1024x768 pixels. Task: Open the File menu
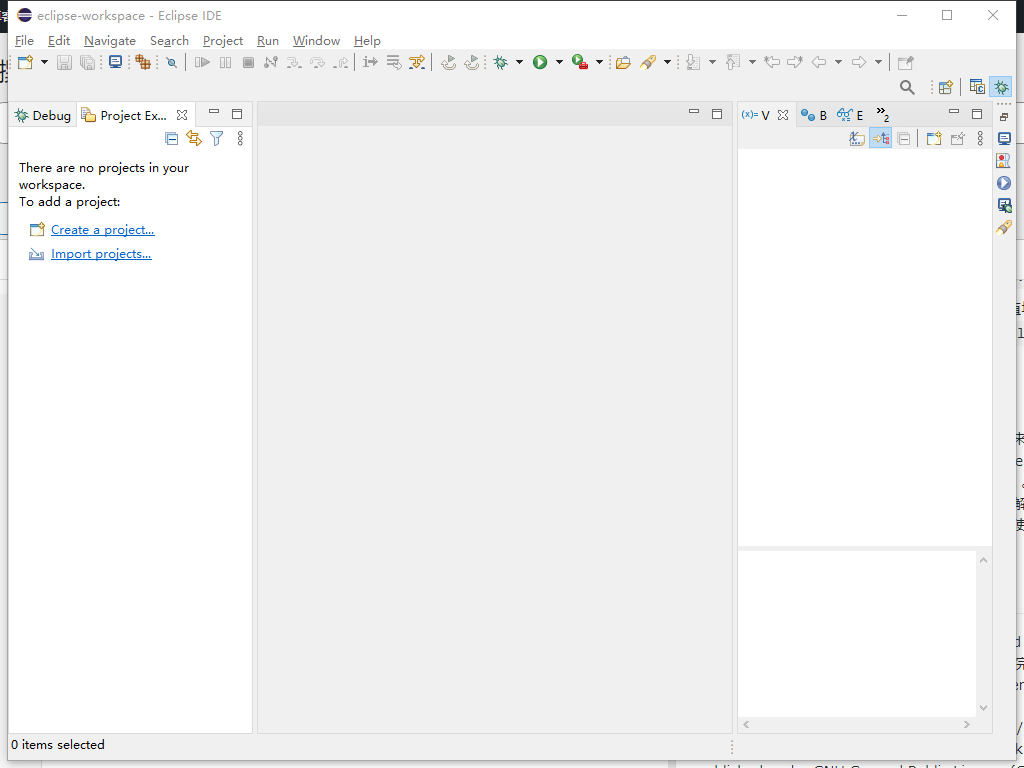(24, 40)
